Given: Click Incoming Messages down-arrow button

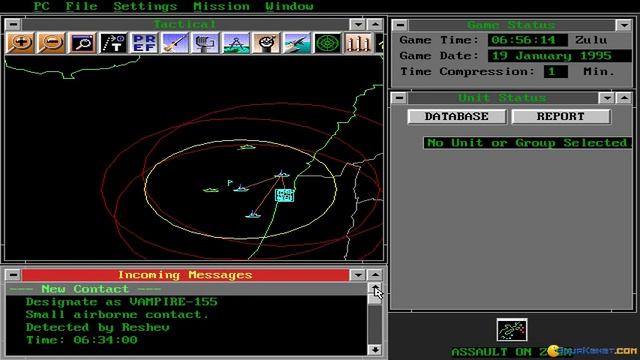Looking at the screenshot, I should [358, 275].
